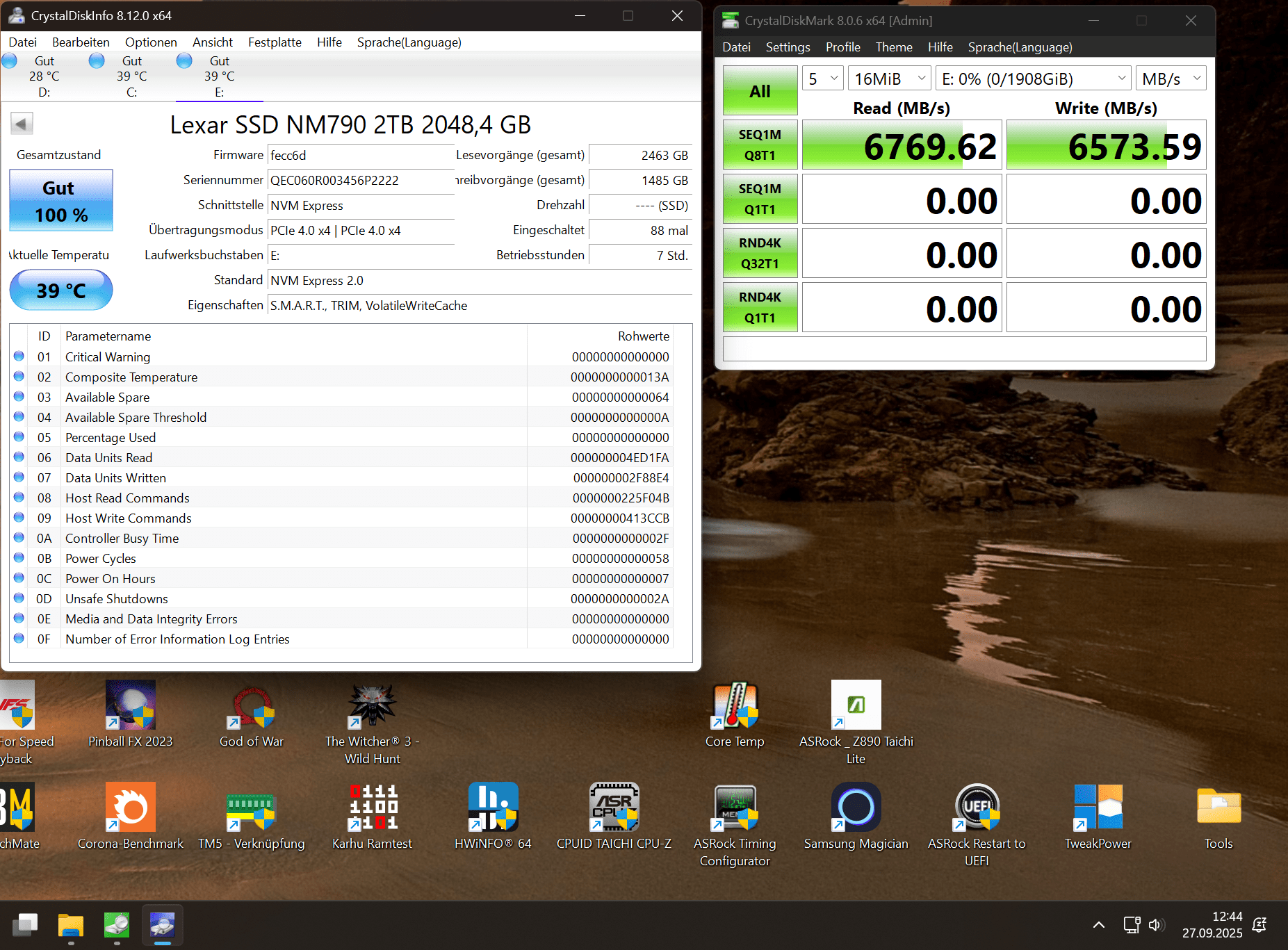Select the Power On Hours row

[x=342, y=578]
